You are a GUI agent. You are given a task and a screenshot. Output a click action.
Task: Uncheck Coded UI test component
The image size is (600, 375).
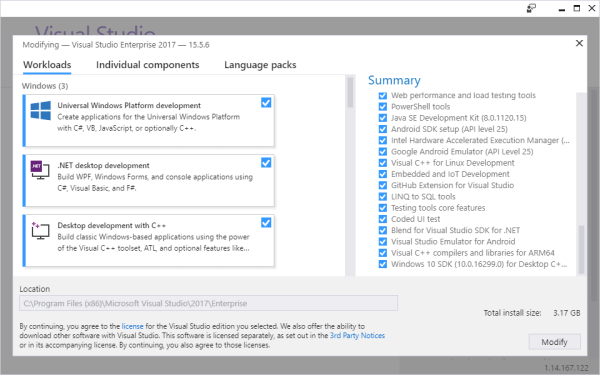pos(383,219)
